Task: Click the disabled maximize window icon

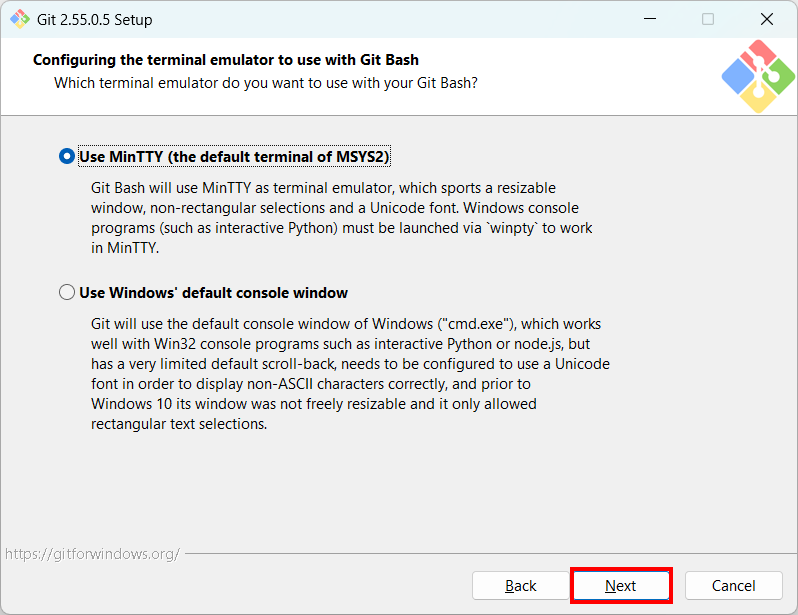Action: (708, 19)
